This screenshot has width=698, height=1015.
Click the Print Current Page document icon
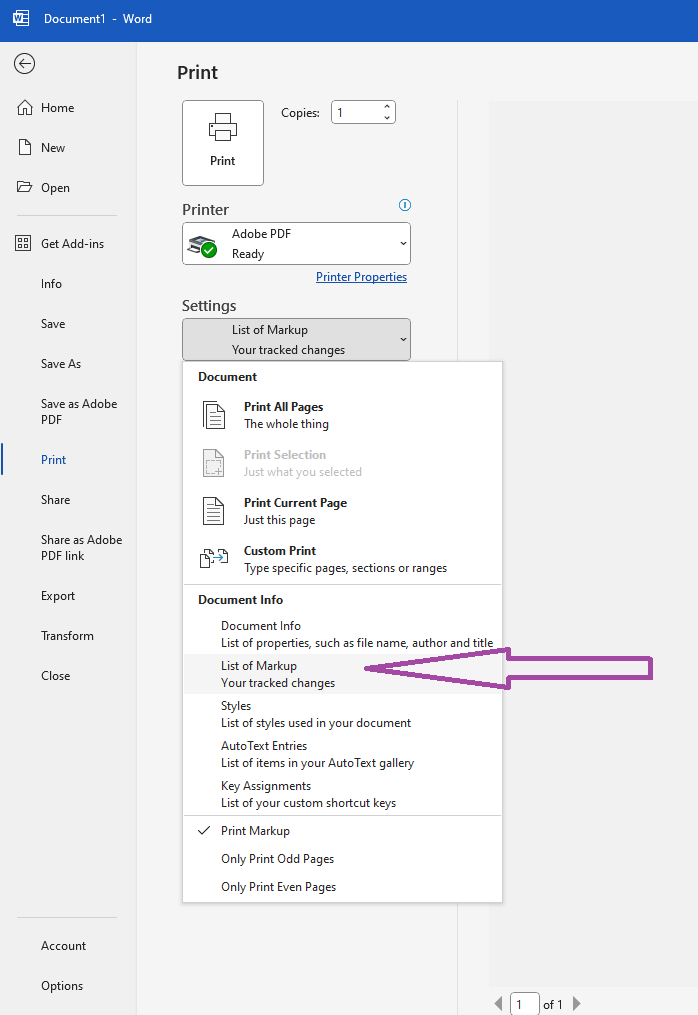(214, 511)
